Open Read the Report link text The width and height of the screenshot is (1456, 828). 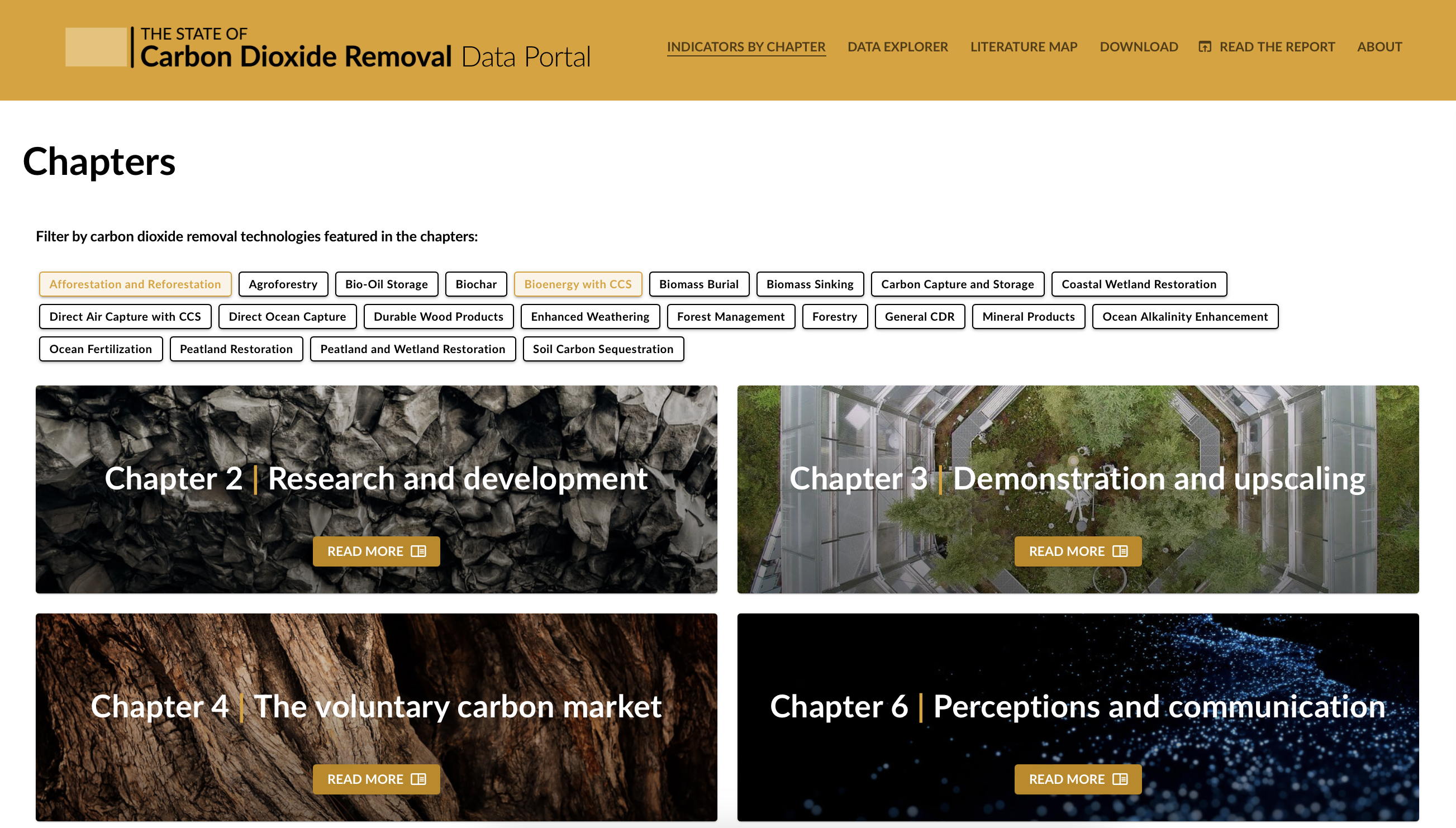(x=1277, y=46)
